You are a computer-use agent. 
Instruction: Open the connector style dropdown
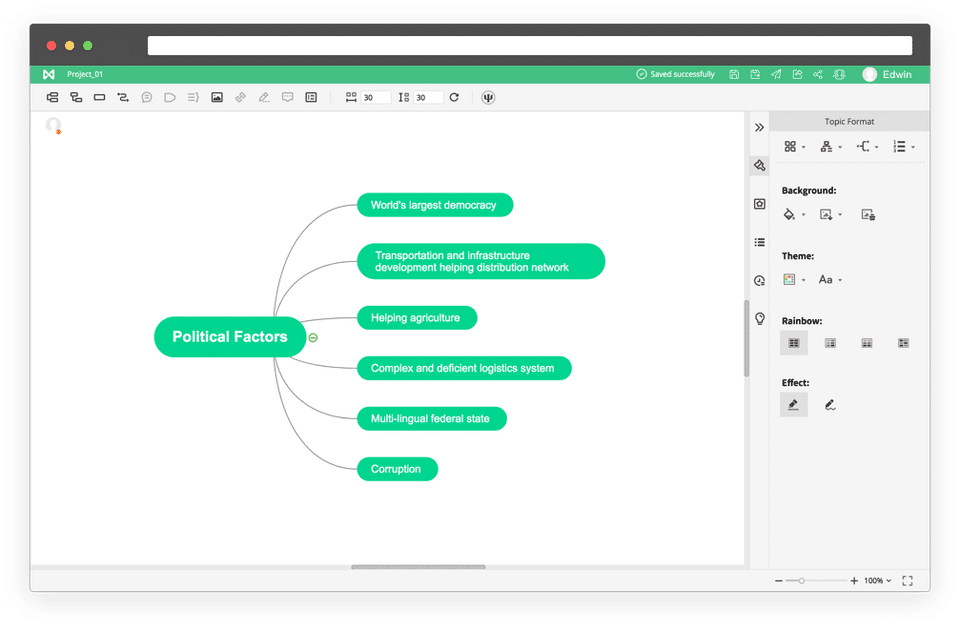click(x=868, y=146)
